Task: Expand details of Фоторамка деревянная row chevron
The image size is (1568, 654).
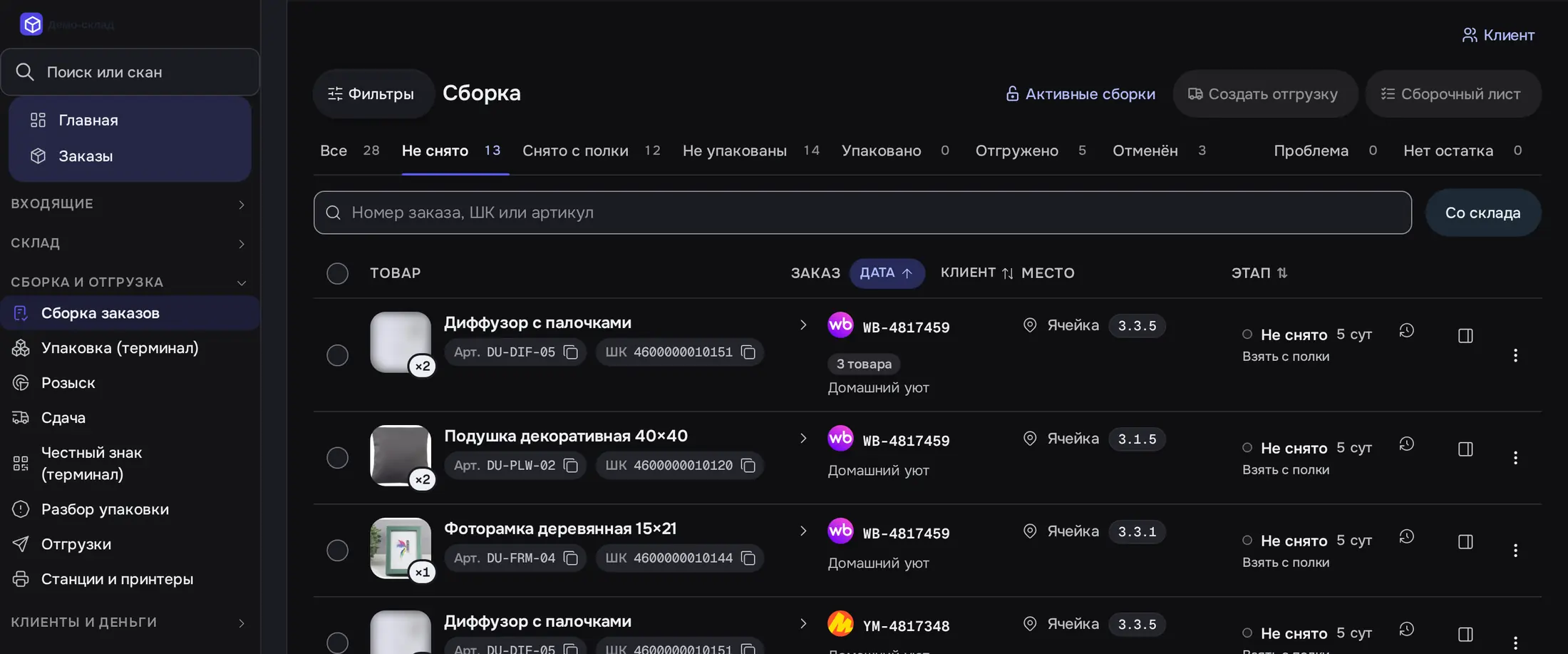Action: pos(803,531)
